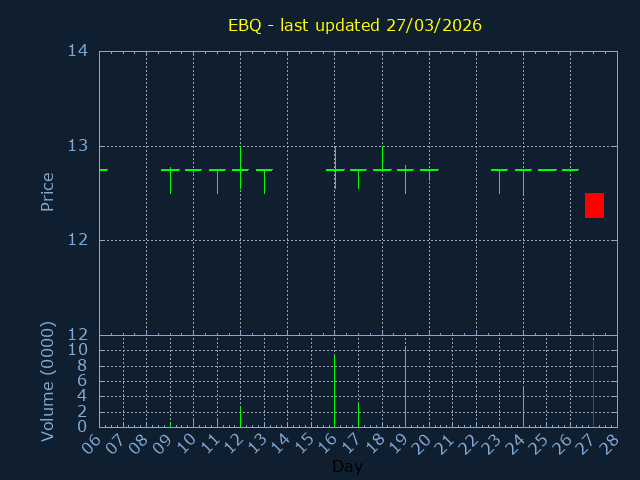
Task: Click the chart title EBQ last updated
Action: click(x=355, y=25)
